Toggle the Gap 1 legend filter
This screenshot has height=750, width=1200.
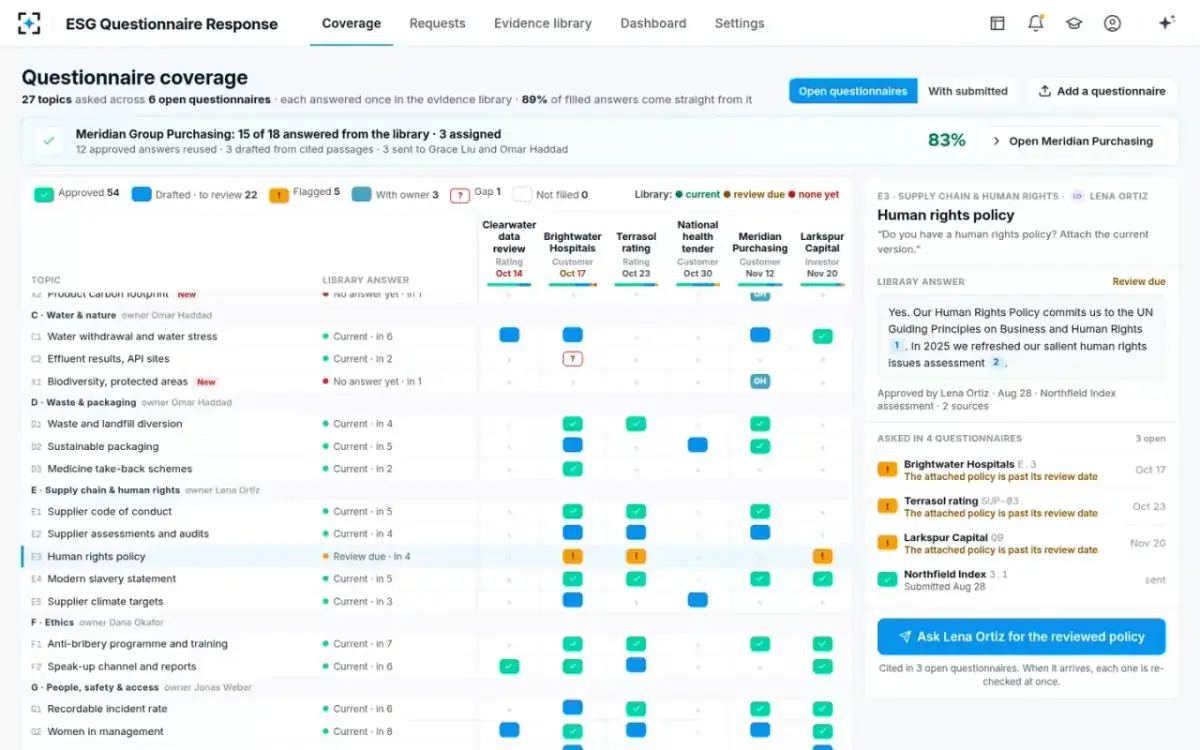tap(475, 193)
